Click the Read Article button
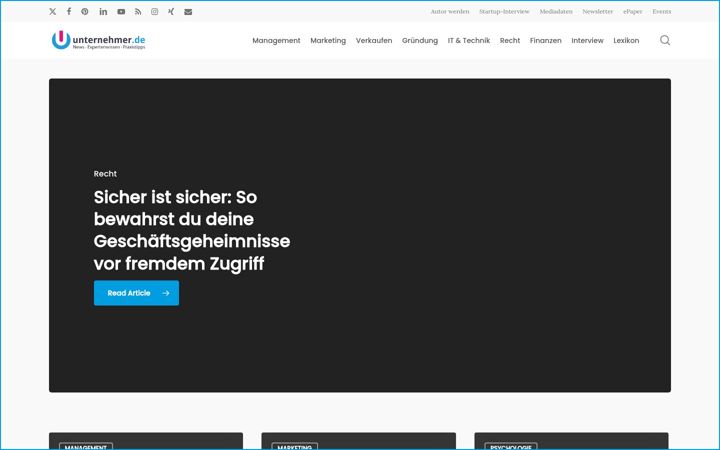 click(136, 293)
